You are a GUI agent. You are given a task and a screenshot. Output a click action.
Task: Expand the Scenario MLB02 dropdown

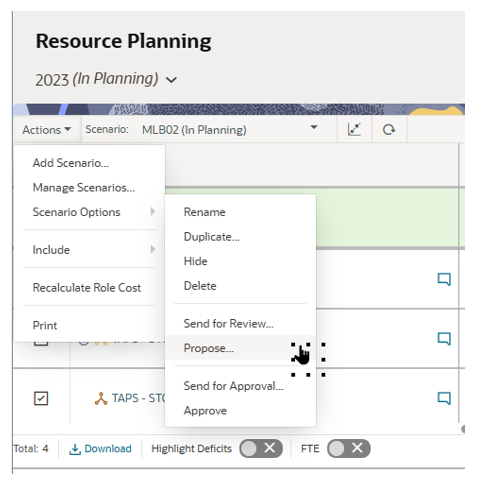coord(314,128)
